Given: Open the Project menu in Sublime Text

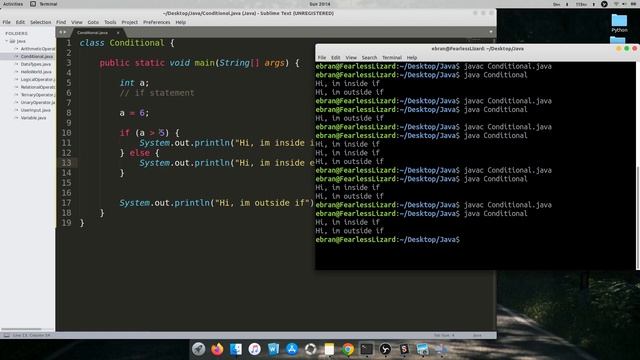Looking at the screenshot, I should point(129,22).
